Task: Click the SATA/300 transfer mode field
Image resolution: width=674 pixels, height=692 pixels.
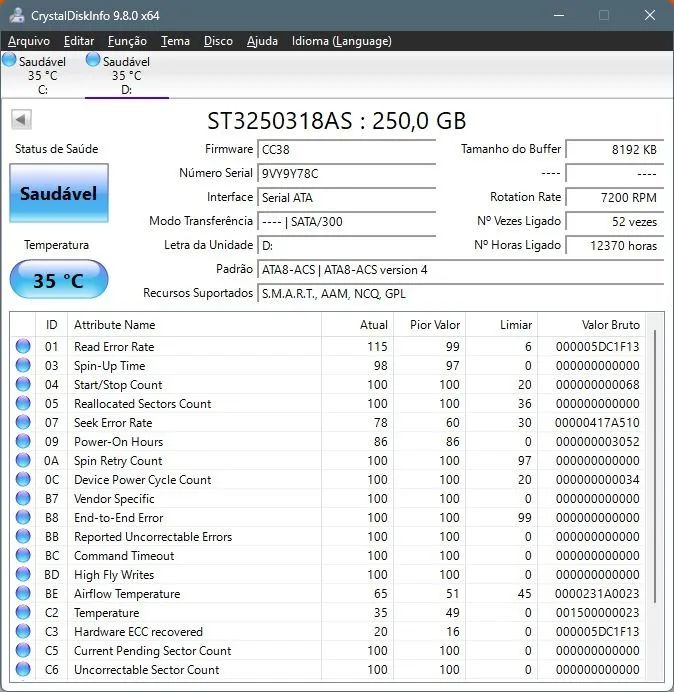Action: (347, 222)
